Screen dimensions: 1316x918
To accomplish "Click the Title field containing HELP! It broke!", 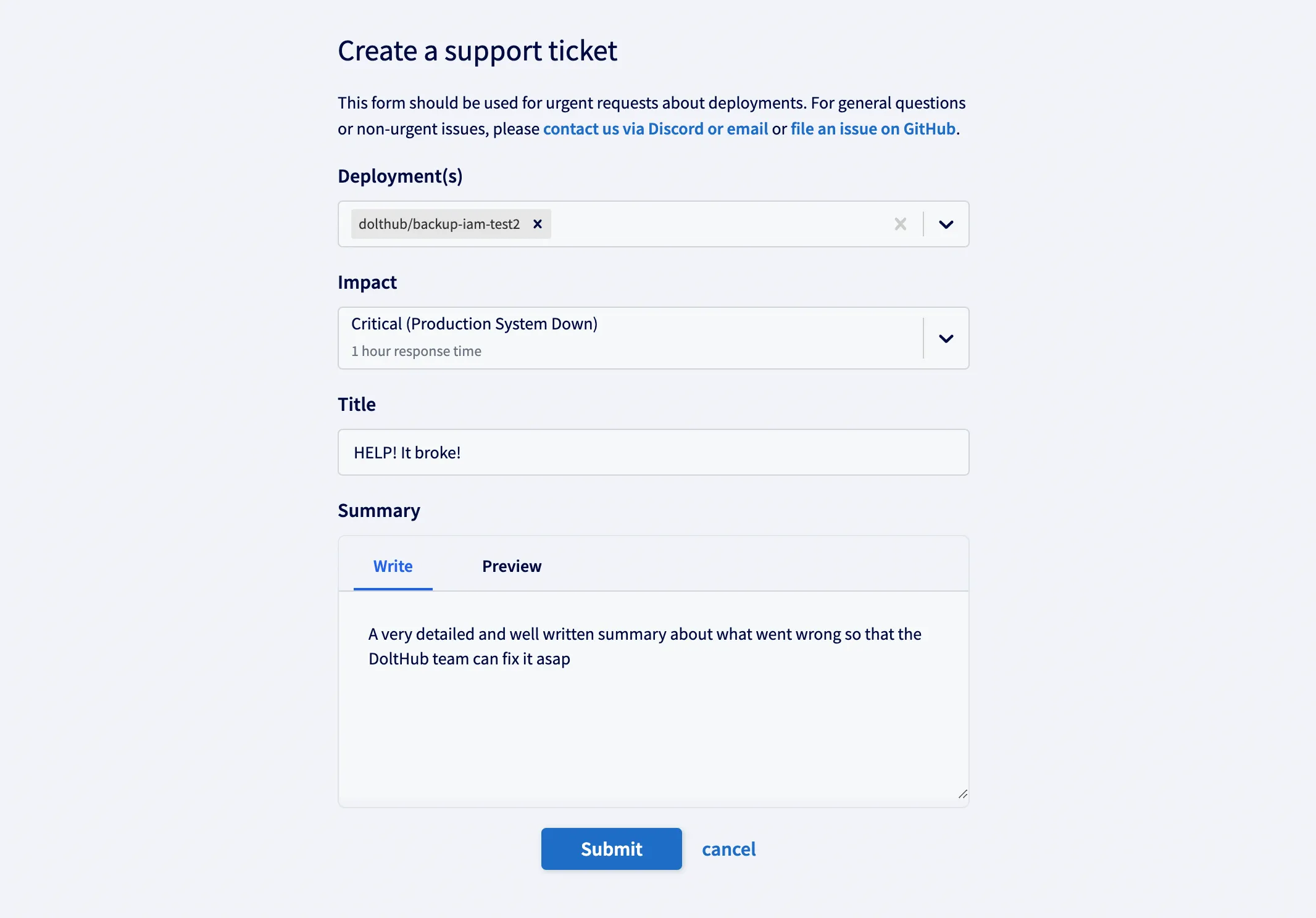I will [653, 452].
